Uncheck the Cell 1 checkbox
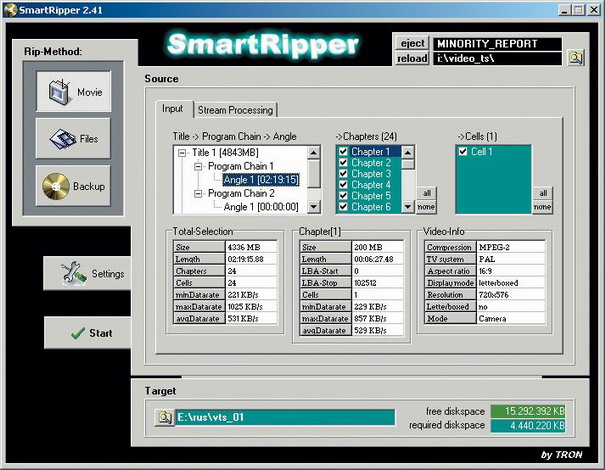 click(462, 152)
